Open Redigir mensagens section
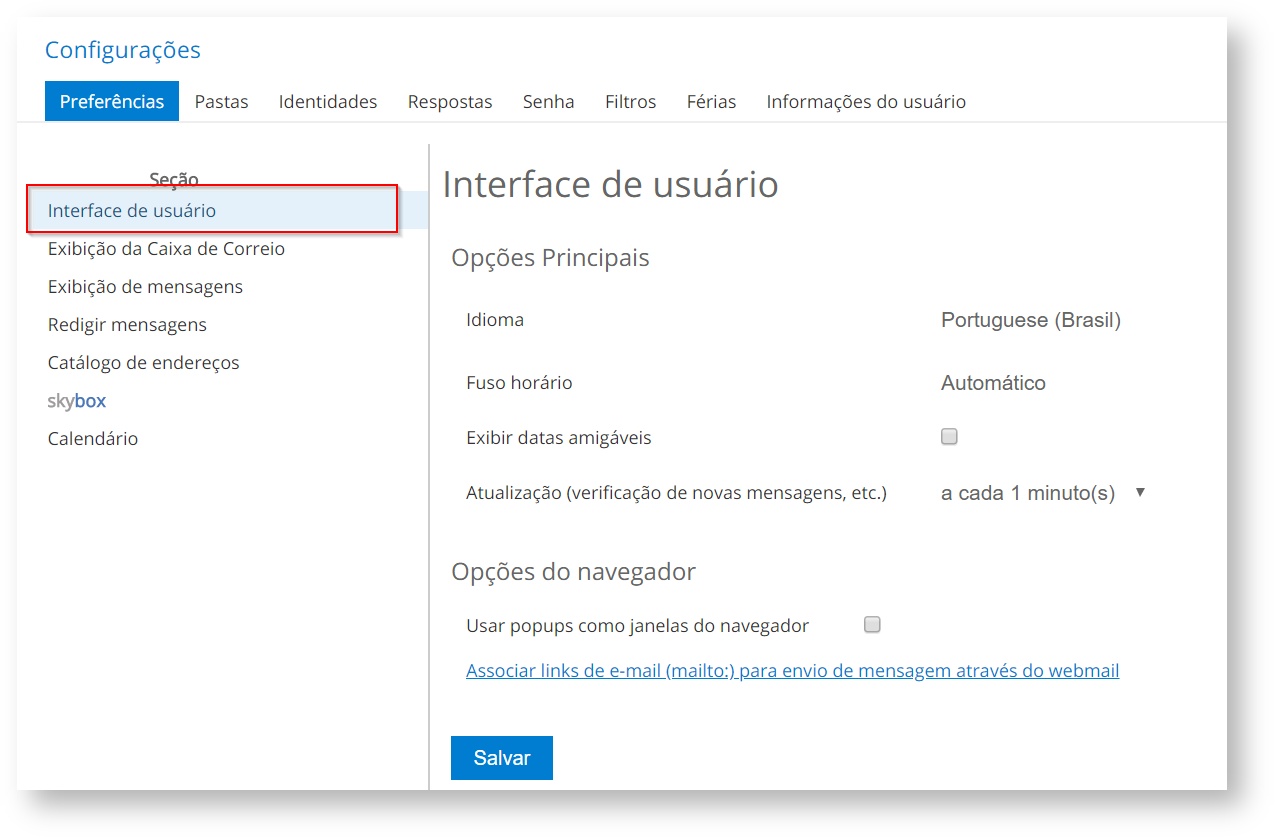The width and height of the screenshot is (1275, 838). click(127, 325)
